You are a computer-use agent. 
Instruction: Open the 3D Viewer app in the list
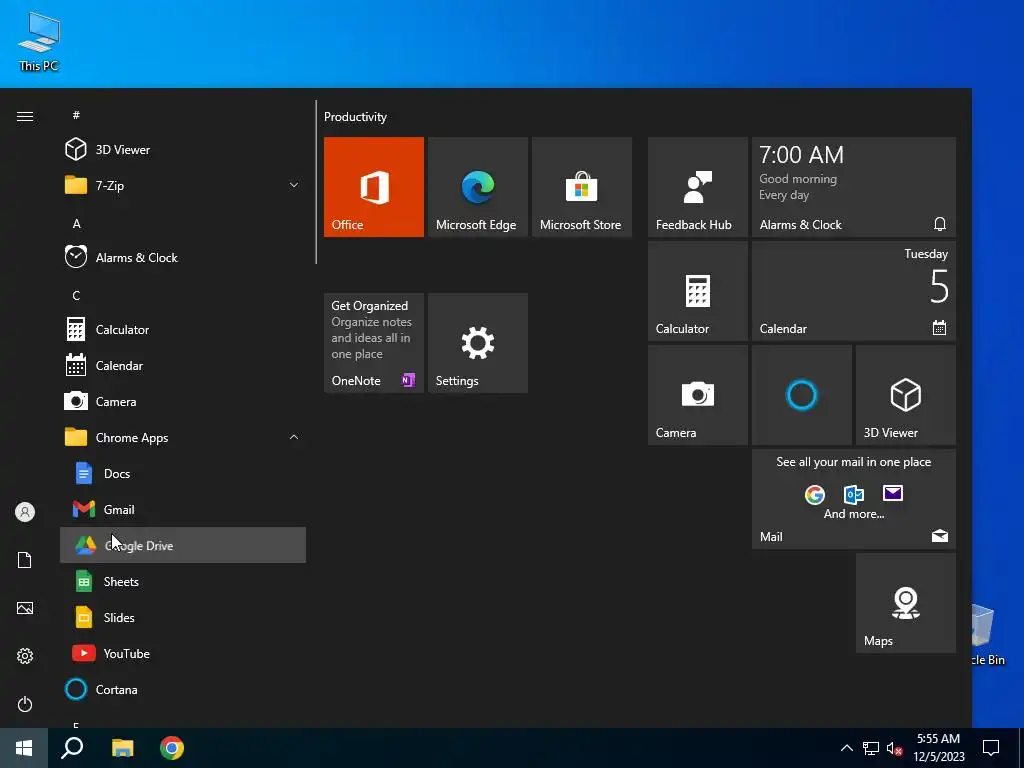(x=183, y=150)
